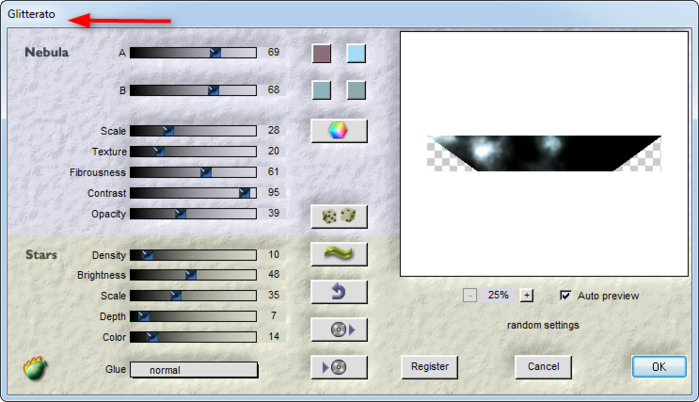Click the Nebula Scale value 28
Screen dimensions: 699x402
[x=274, y=130]
